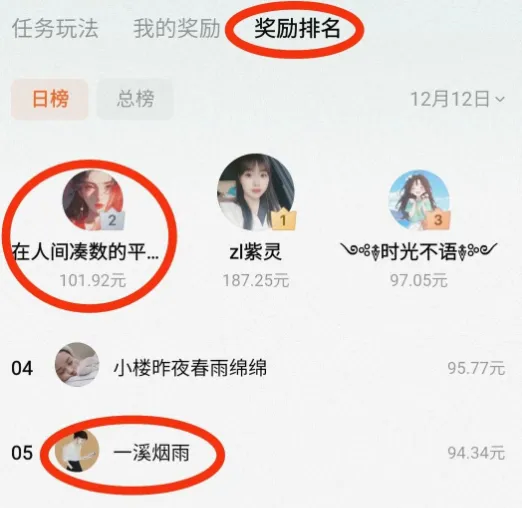Open the 任务玩法 tab
This screenshot has height=508, width=522.
tap(55, 29)
